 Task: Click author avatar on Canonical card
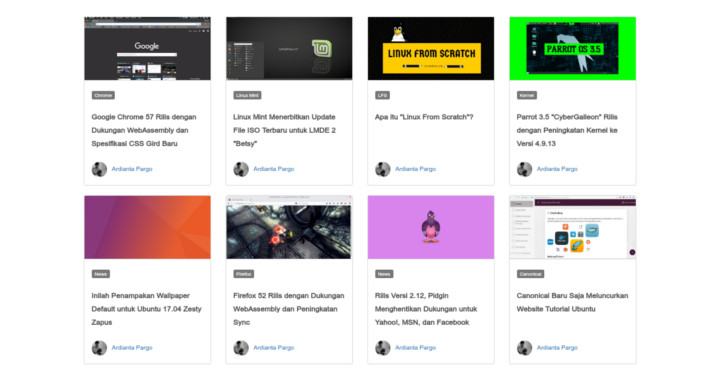tap(524, 348)
